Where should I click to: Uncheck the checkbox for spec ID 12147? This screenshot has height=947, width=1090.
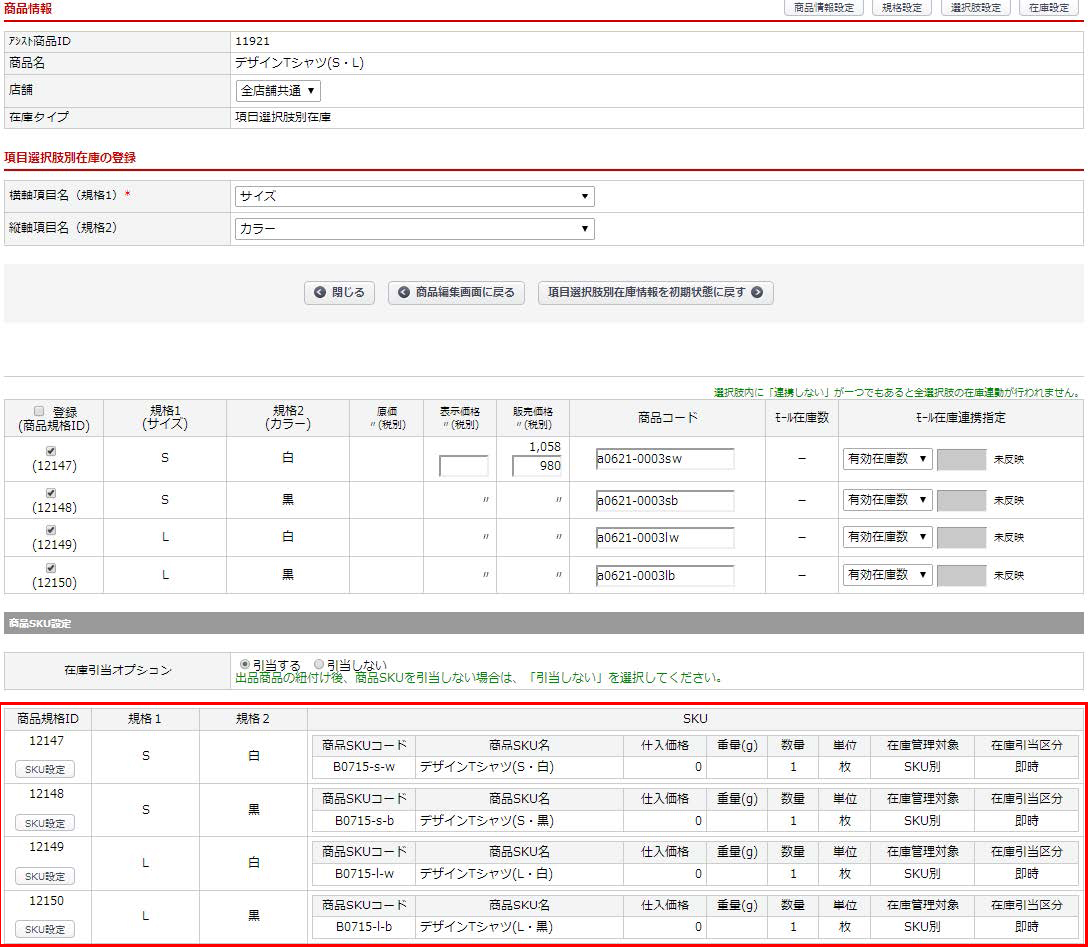(x=51, y=451)
